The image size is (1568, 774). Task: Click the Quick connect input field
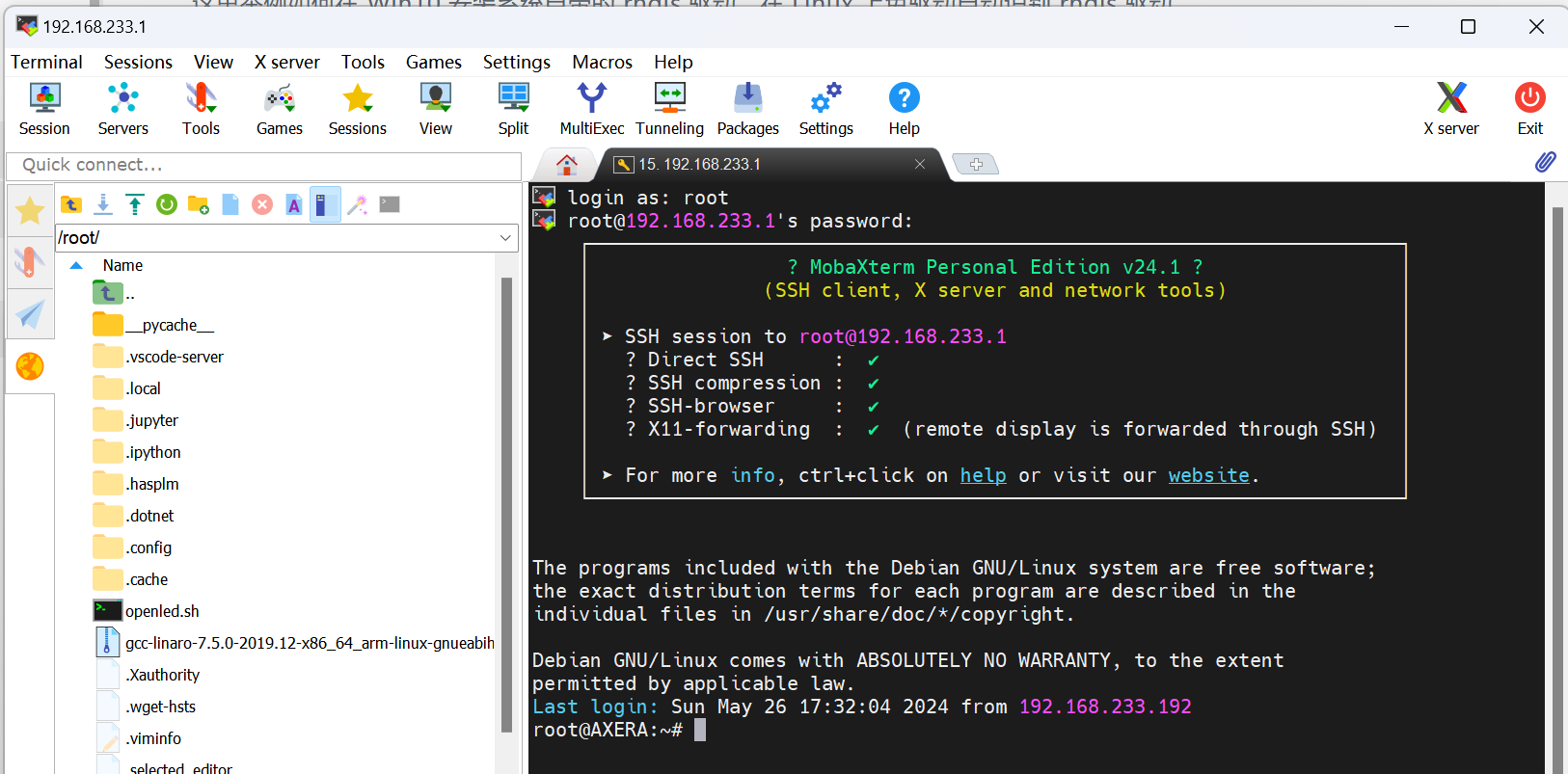tap(263, 165)
